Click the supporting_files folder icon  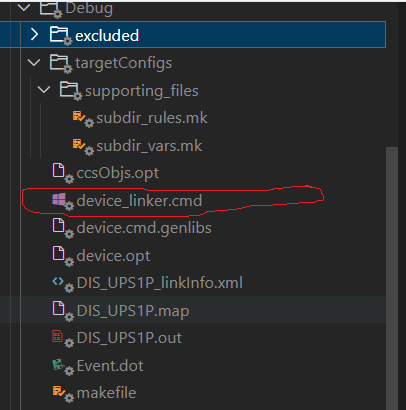coord(70,91)
